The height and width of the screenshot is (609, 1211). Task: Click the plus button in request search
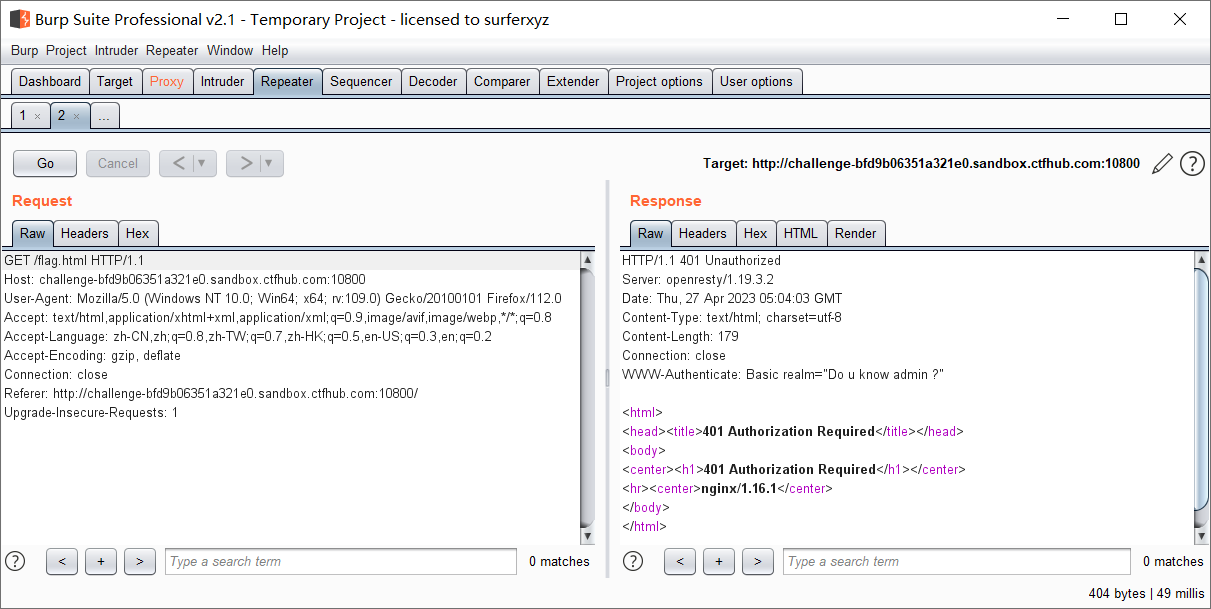(x=101, y=562)
